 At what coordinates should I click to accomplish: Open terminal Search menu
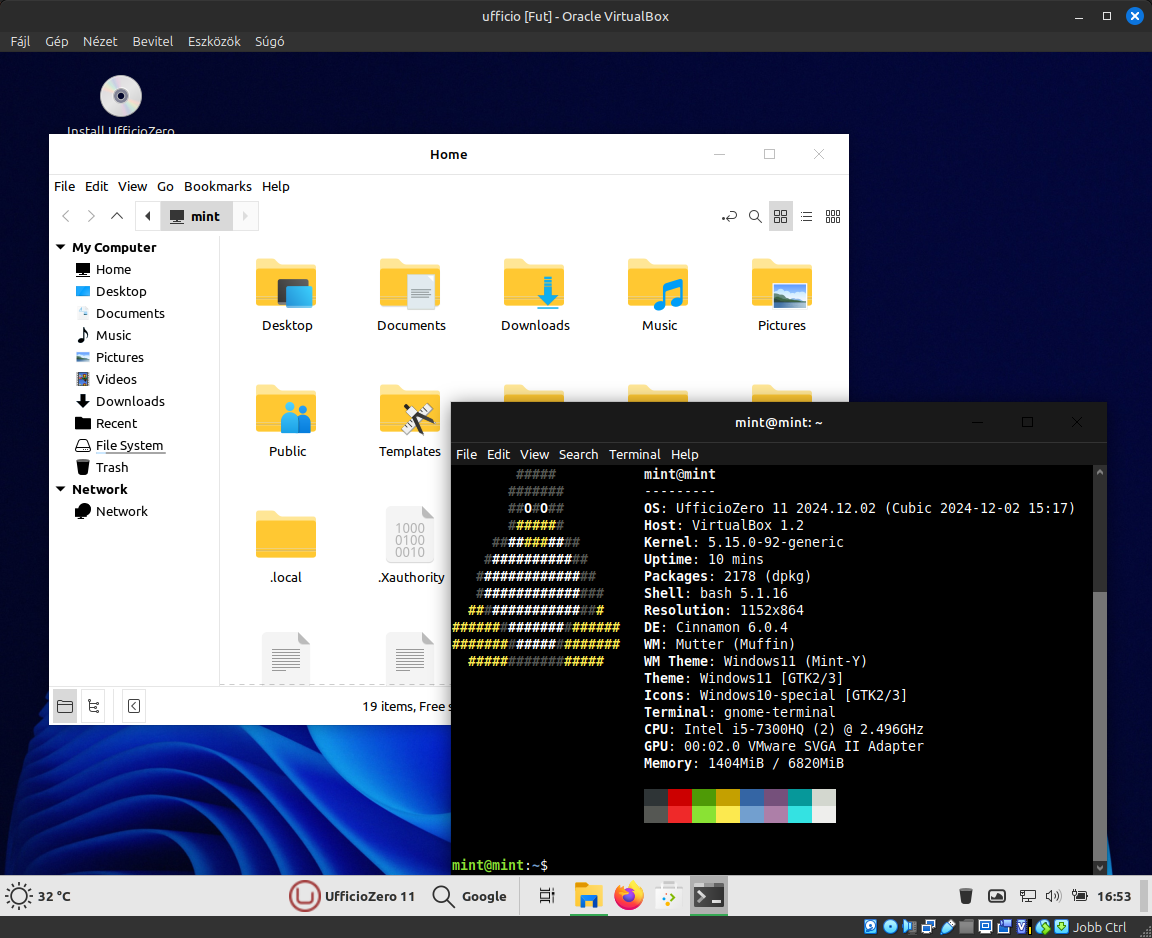point(578,455)
